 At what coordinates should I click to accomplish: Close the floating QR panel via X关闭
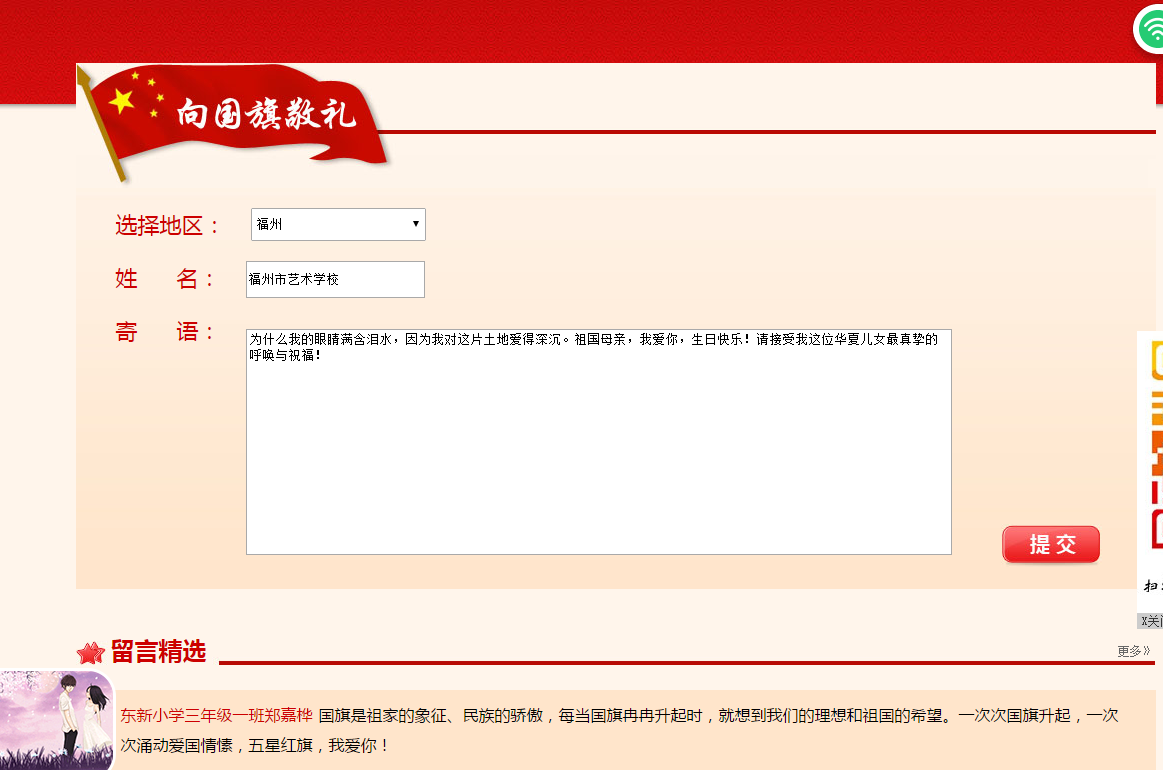point(1151,621)
